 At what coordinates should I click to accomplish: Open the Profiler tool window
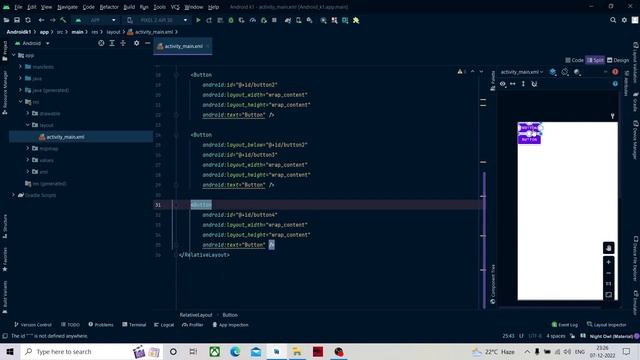[x=193, y=325]
